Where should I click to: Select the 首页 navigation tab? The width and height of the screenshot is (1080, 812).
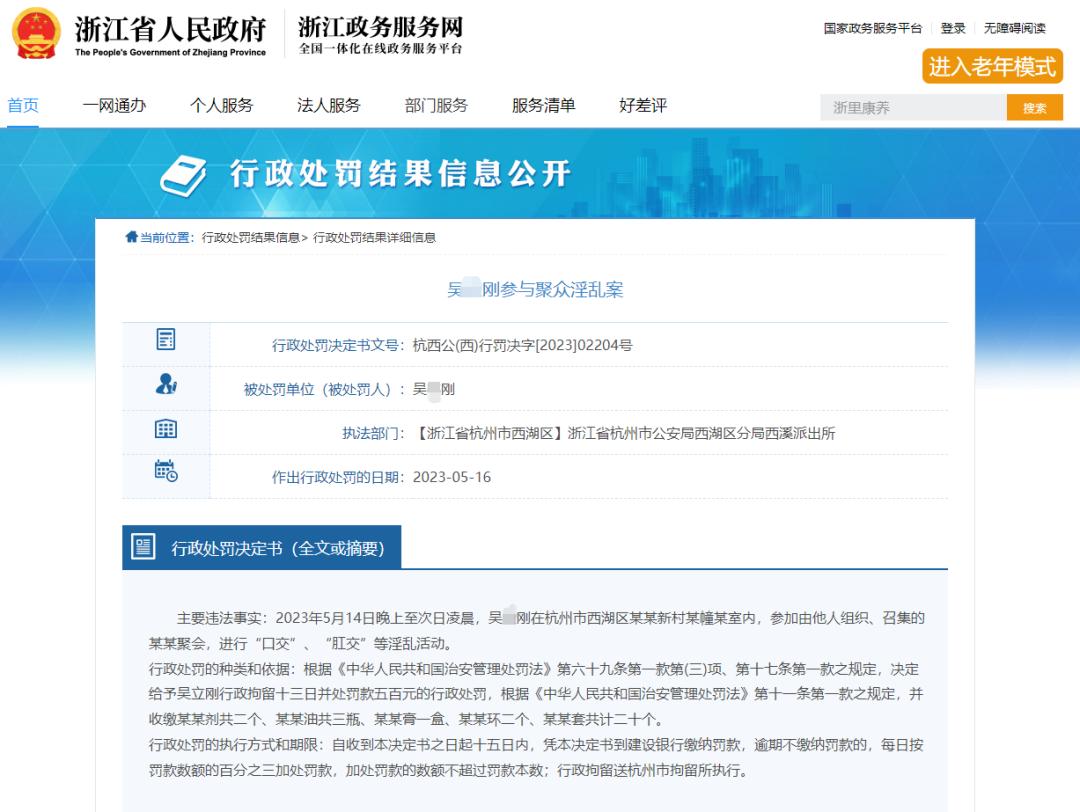[x=23, y=106]
